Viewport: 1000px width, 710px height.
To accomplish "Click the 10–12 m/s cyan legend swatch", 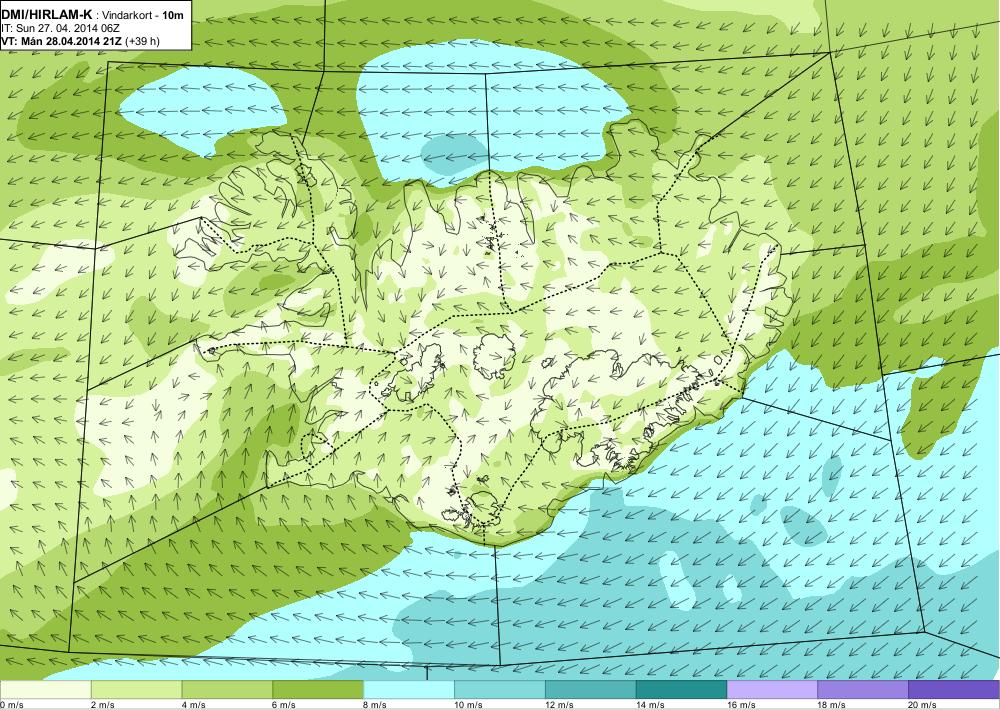I will [x=500, y=690].
